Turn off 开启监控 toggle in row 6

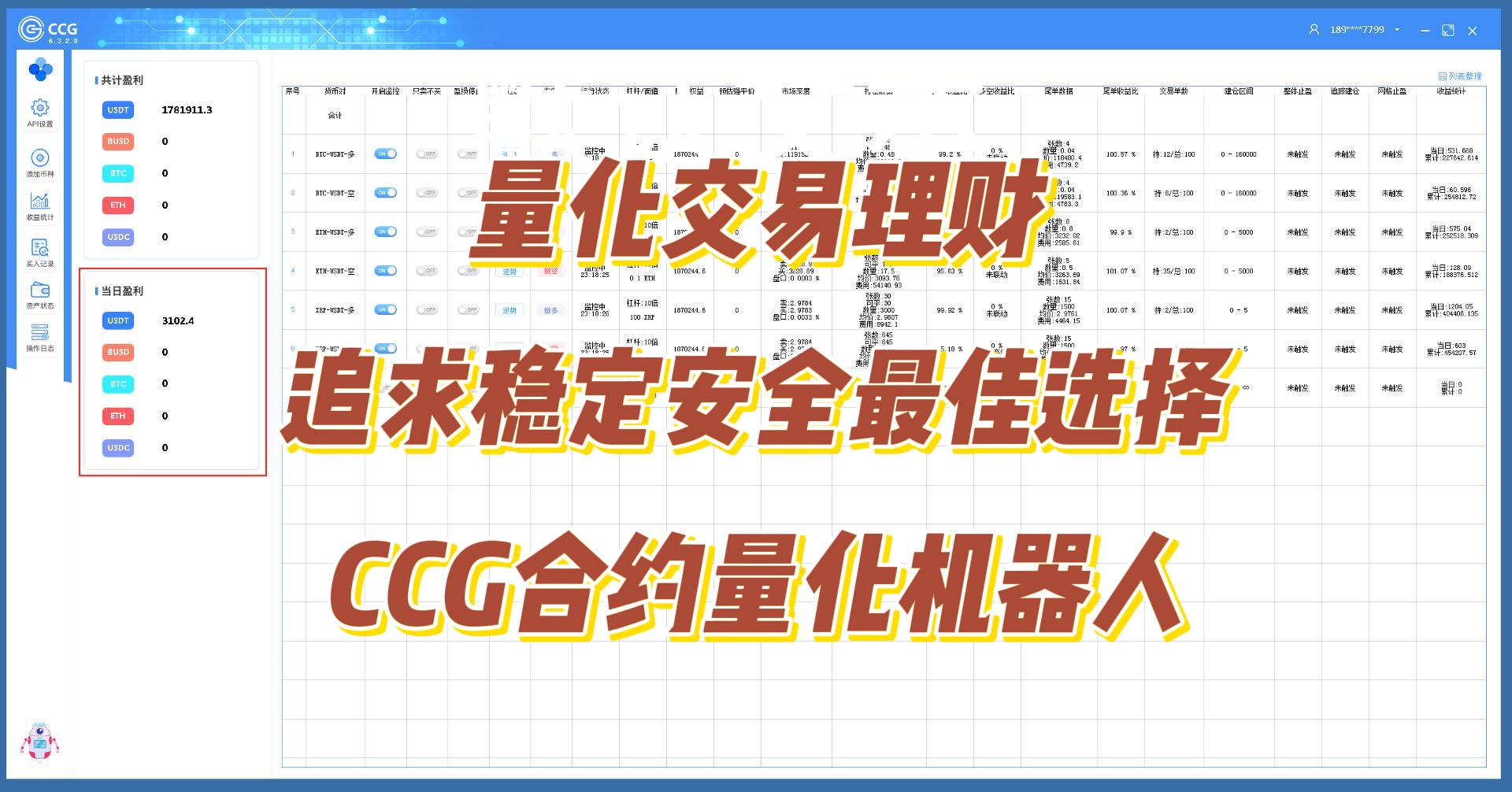pyautogui.click(x=385, y=348)
